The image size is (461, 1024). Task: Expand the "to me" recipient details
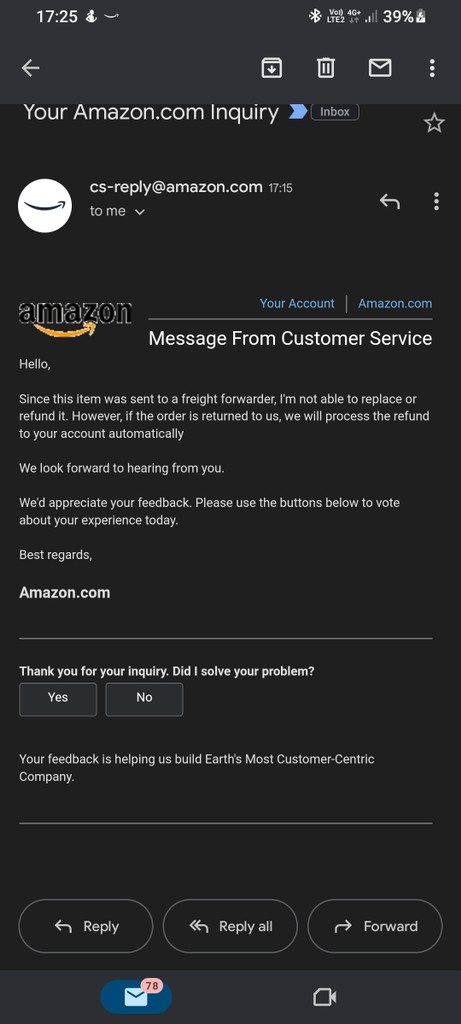pyautogui.click(x=118, y=212)
